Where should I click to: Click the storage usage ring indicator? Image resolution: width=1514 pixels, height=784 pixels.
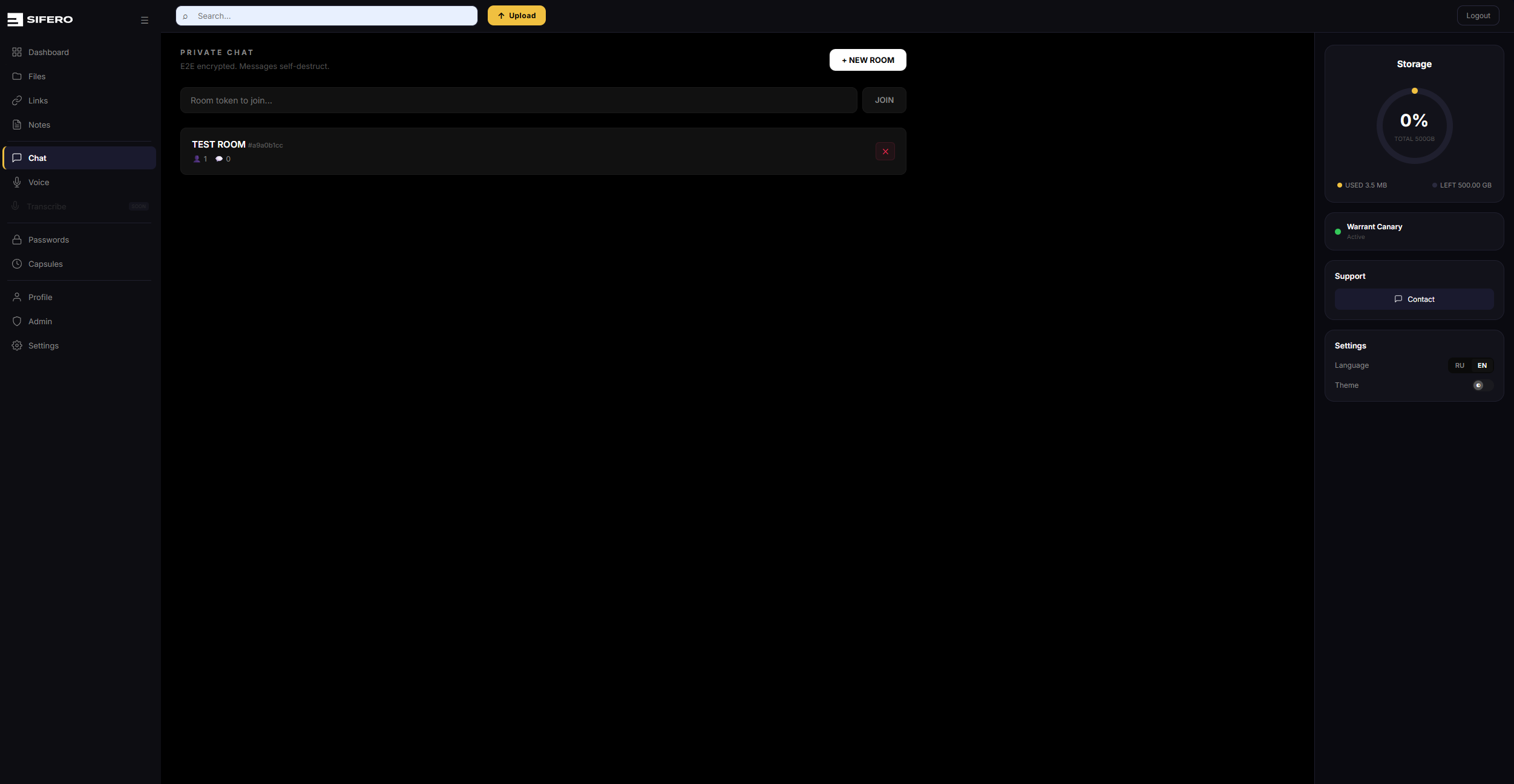pos(1414,126)
